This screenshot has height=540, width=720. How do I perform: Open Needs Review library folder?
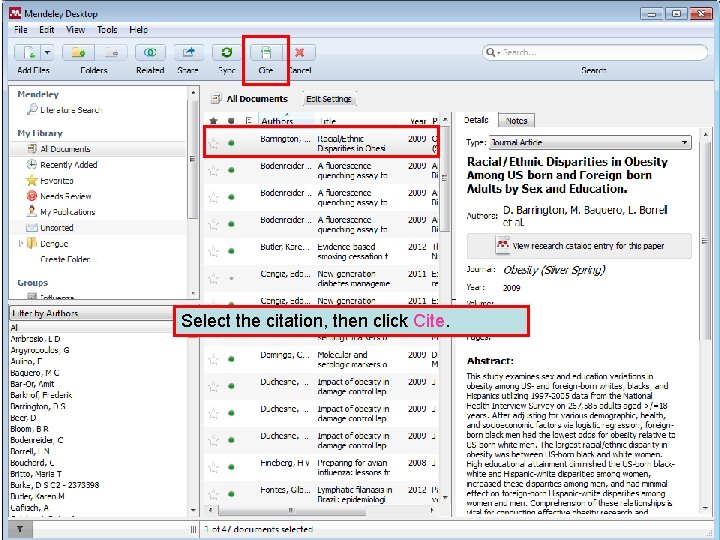[59, 196]
